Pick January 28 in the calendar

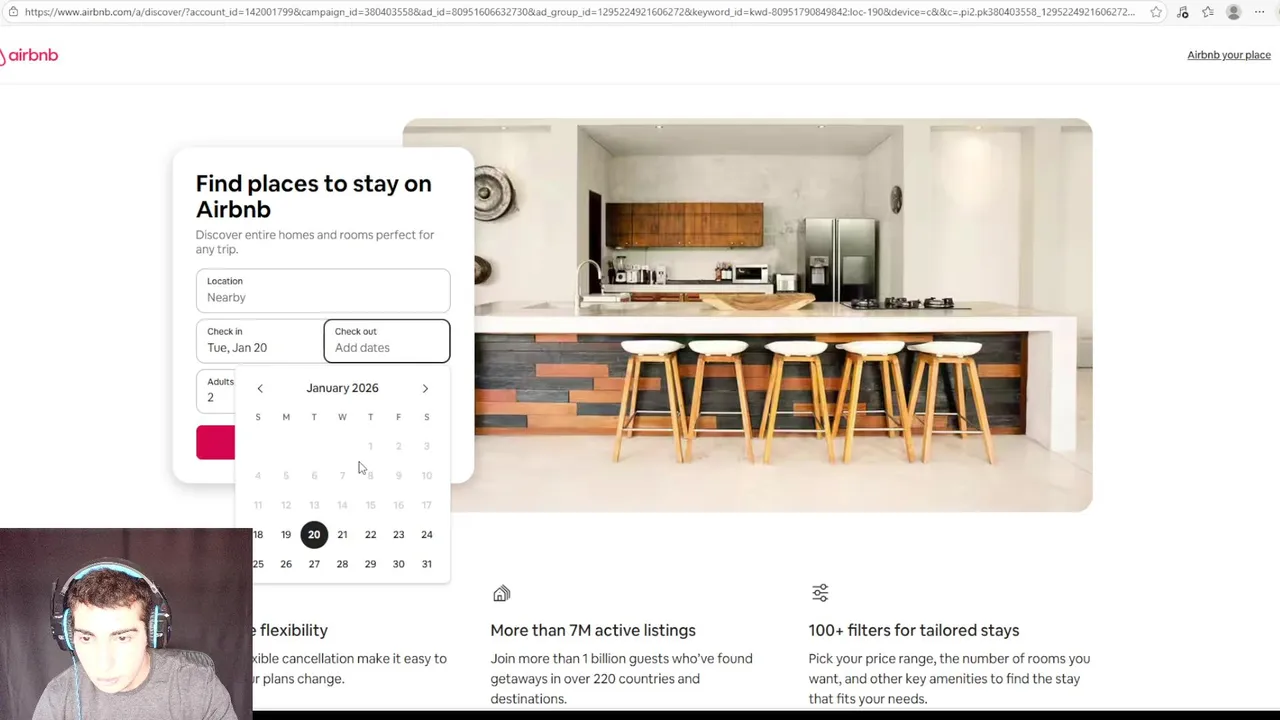pos(342,564)
